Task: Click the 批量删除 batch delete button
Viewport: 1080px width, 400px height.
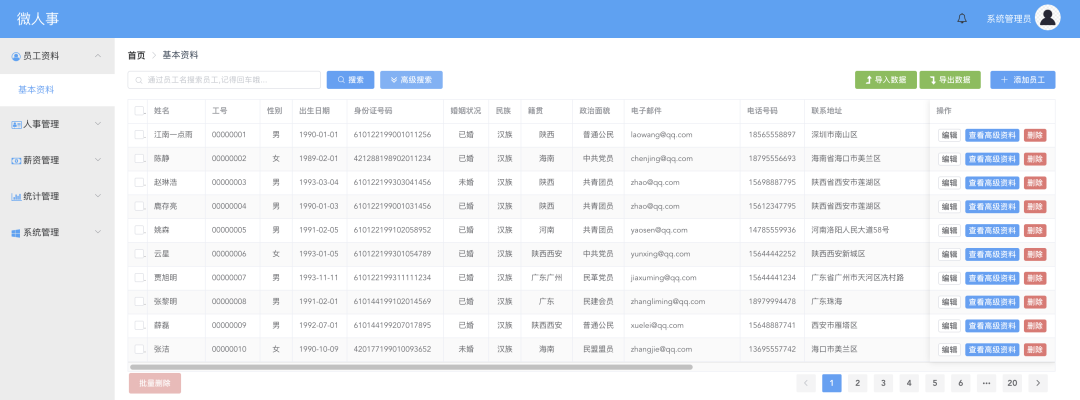Action: point(154,383)
